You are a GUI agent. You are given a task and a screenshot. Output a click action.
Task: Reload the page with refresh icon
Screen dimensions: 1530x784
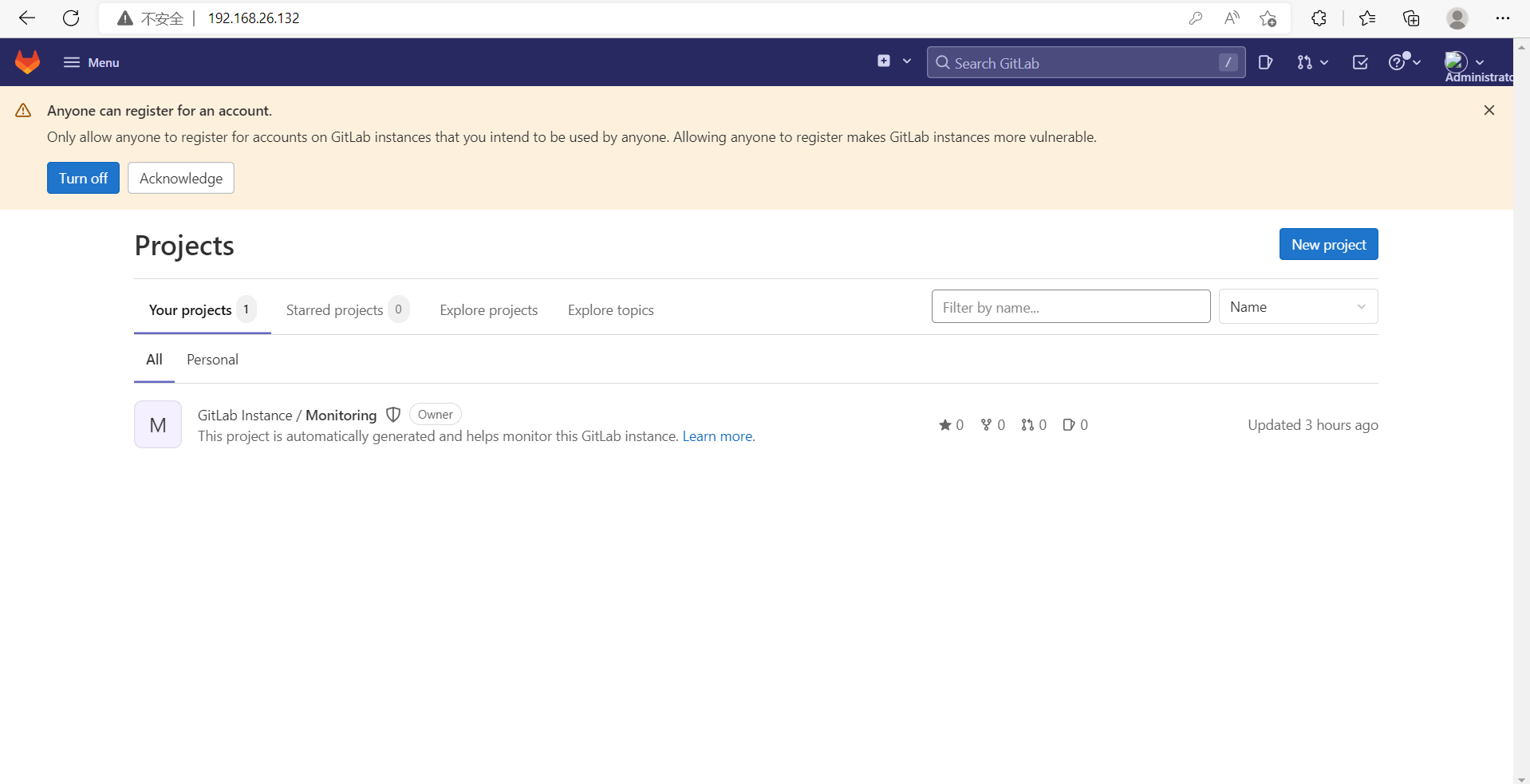[x=71, y=18]
